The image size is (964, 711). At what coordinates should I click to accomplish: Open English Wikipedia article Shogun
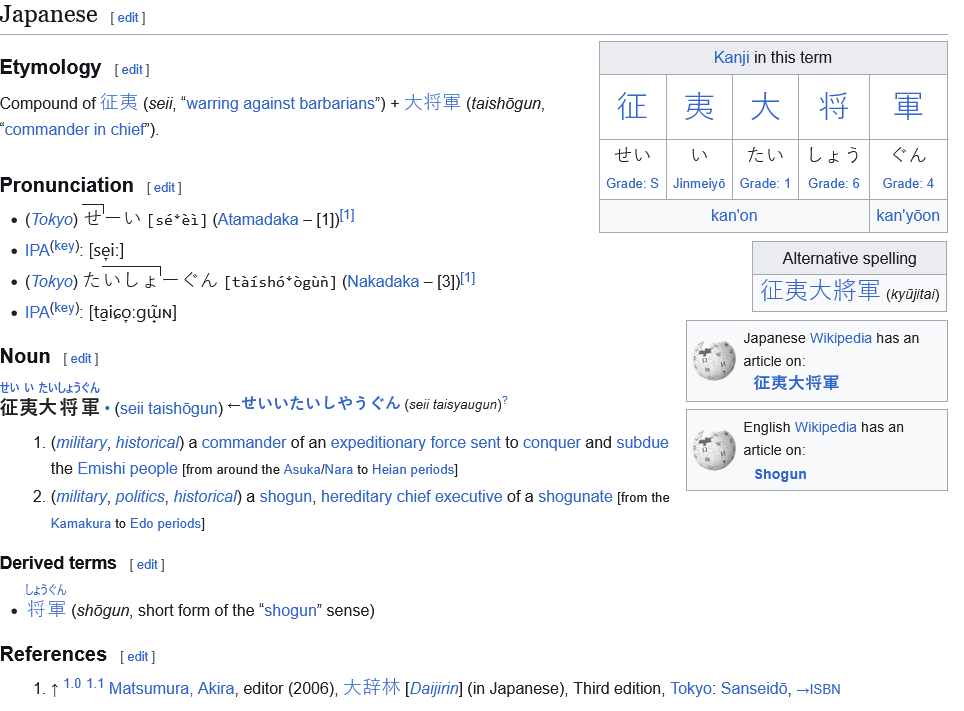click(780, 474)
